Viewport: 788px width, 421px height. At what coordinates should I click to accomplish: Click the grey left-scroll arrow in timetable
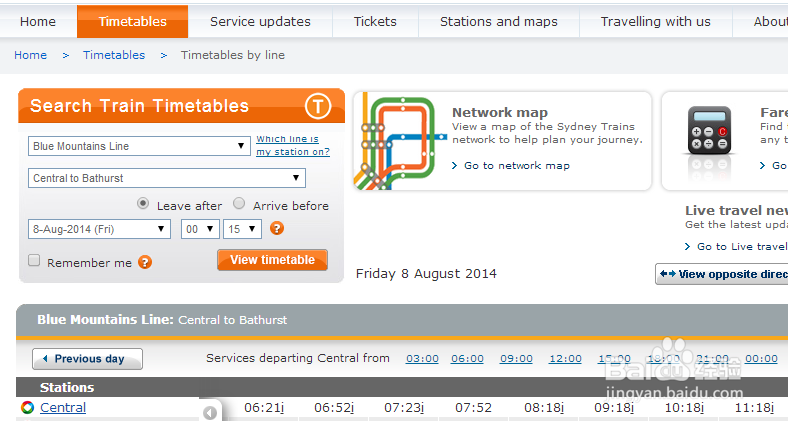point(210,412)
